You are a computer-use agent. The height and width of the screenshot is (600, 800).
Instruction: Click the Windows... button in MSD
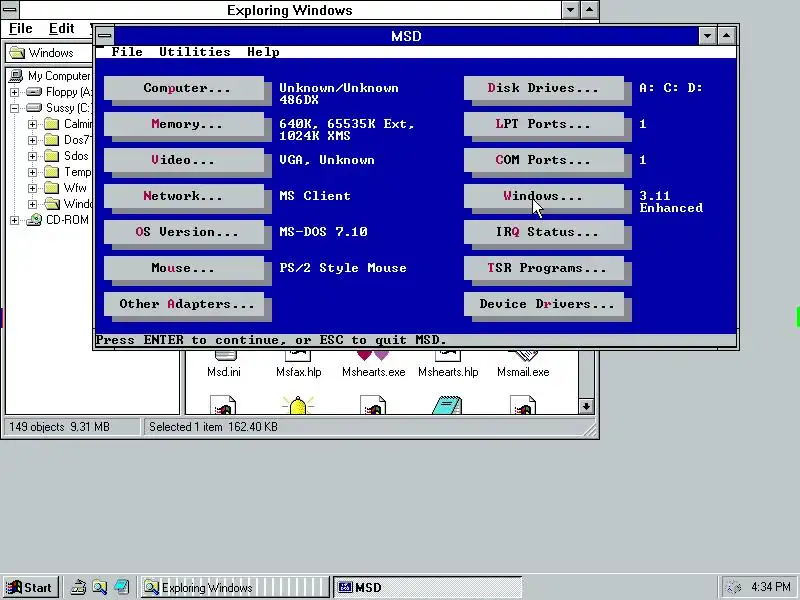(x=544, y=196)
